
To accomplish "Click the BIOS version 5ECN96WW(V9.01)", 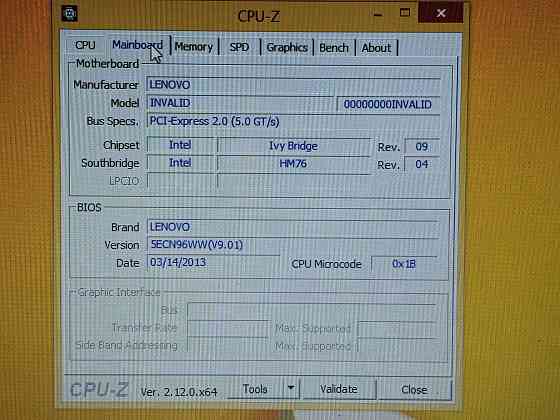I will pos(293,245).
